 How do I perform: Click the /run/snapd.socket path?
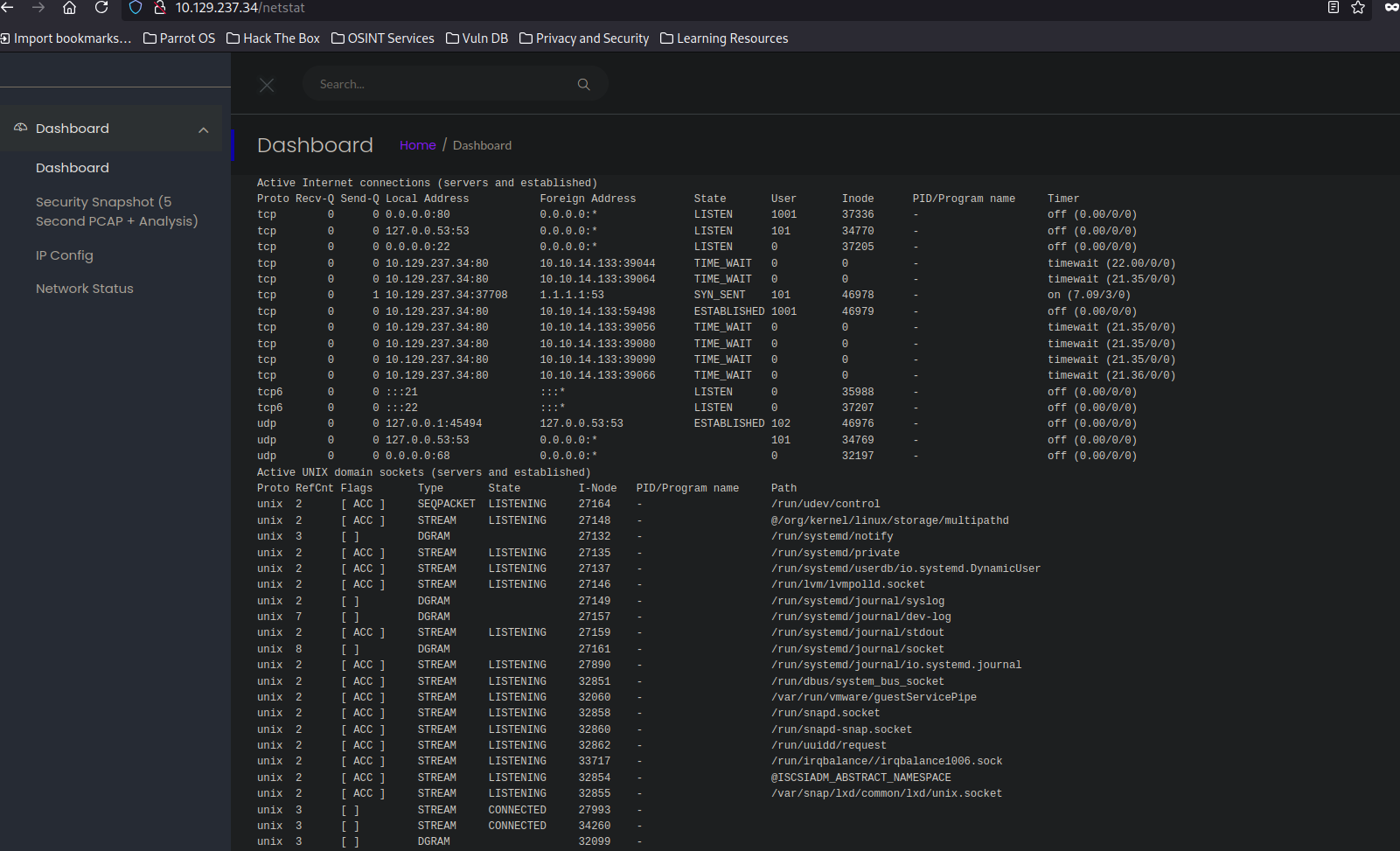click(x=825, y=714)
